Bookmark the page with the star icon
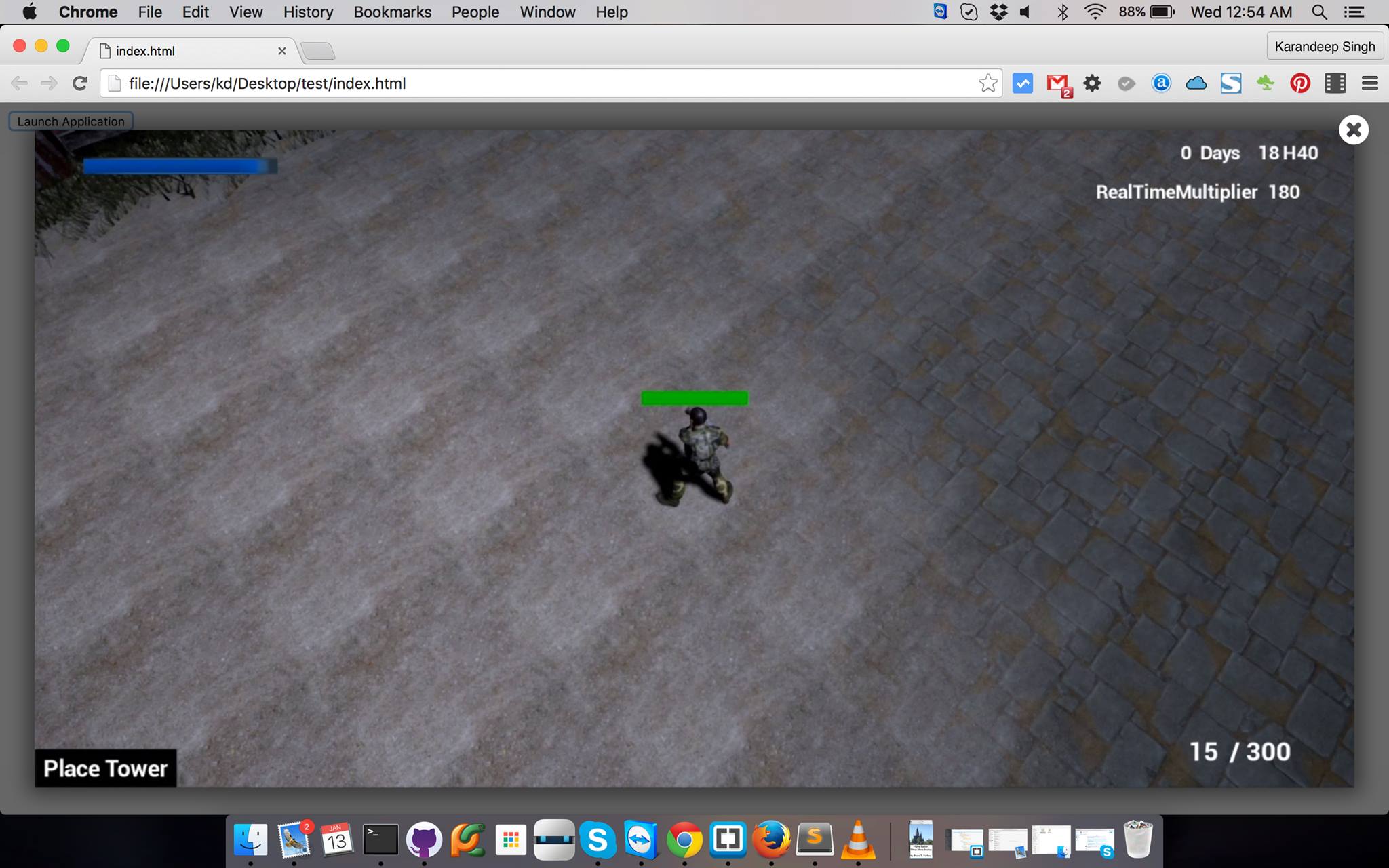This screenshot has height=868, width=1389. pos(987,83)
